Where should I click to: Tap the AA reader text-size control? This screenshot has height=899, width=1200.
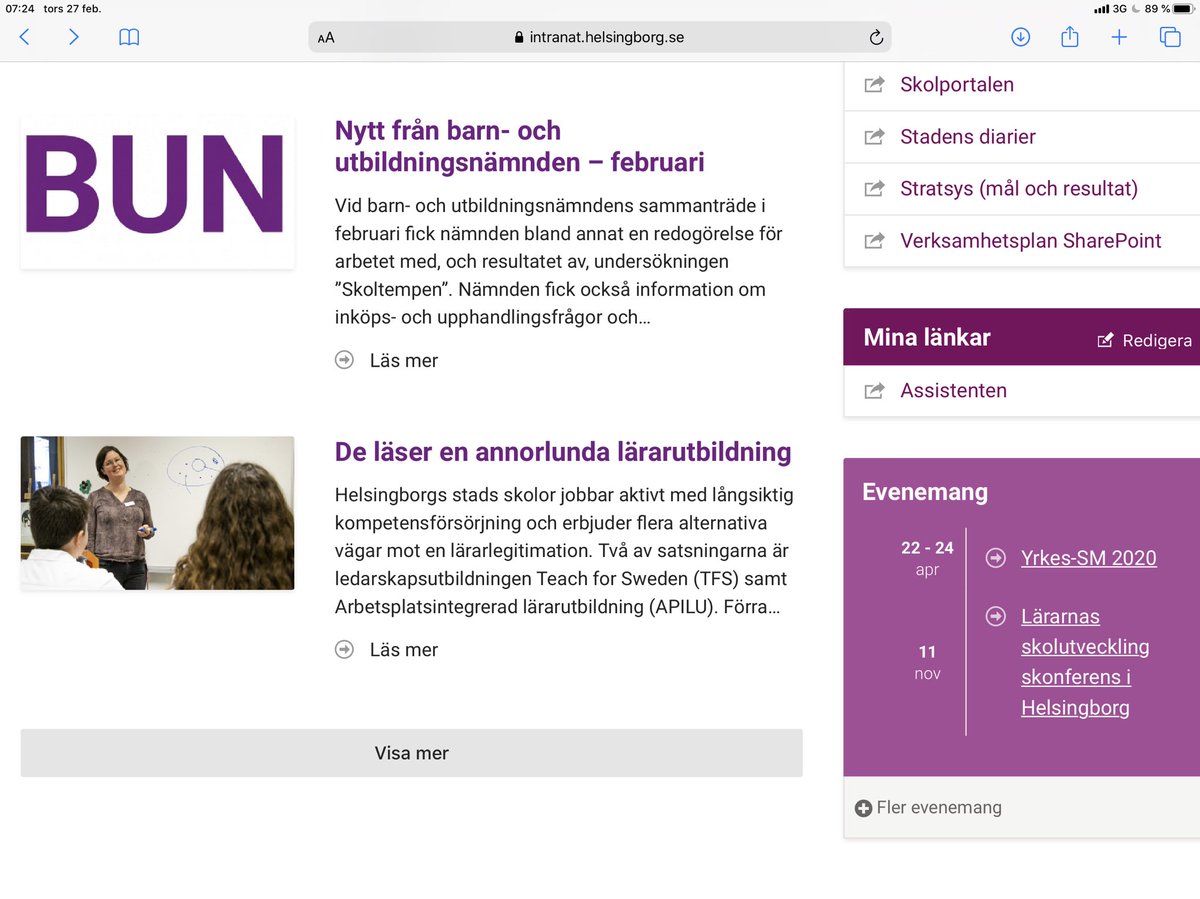click(326, 38)
